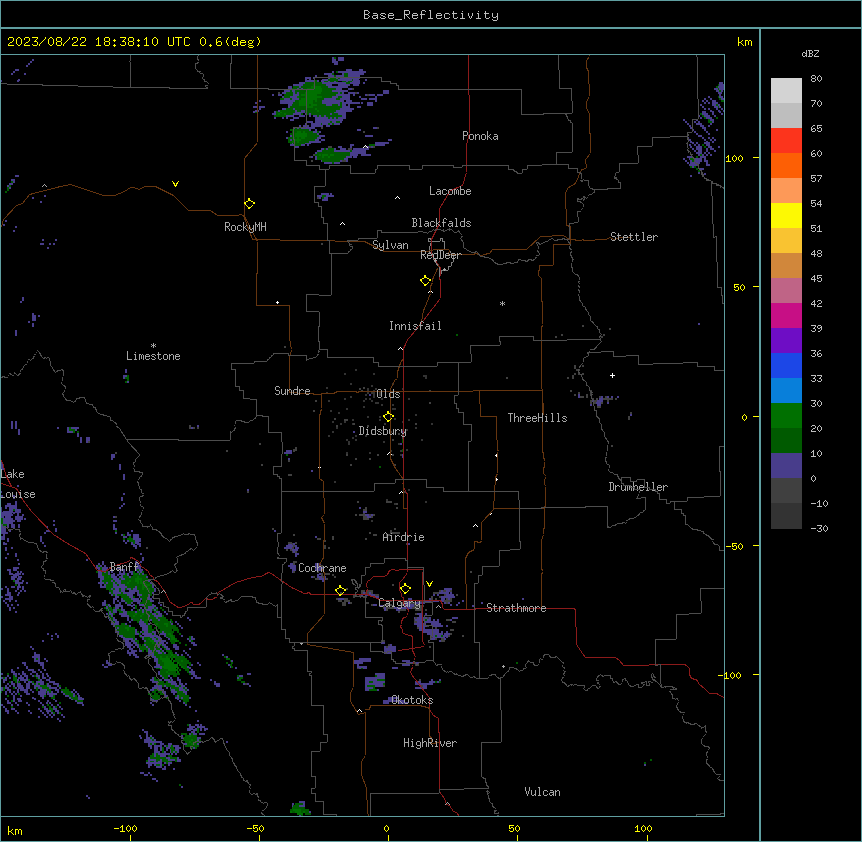
Task: Click the ThreeHills city label
Action: pos(537,418)
